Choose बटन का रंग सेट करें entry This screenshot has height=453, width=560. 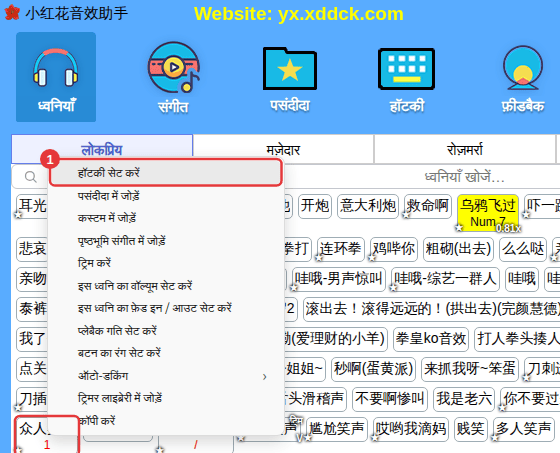pos(166,353)
